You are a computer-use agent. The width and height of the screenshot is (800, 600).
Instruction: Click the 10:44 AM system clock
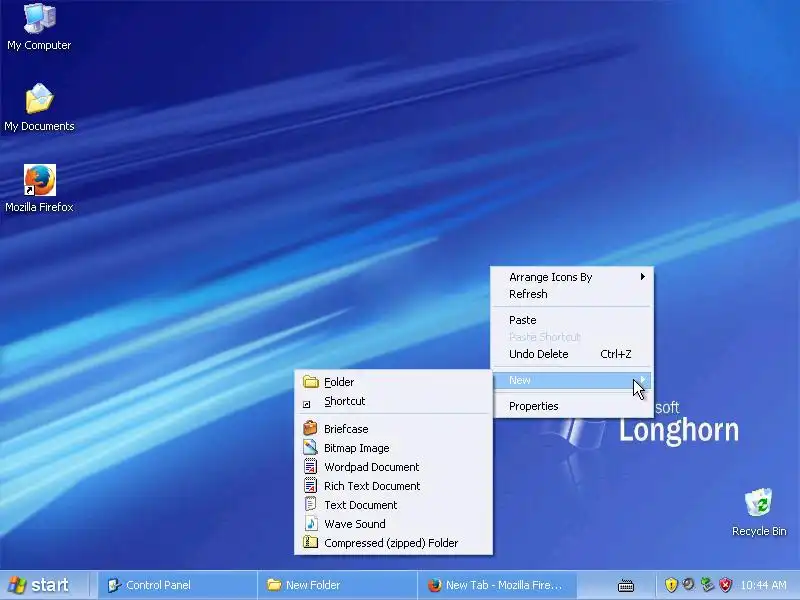click(763, 585)
